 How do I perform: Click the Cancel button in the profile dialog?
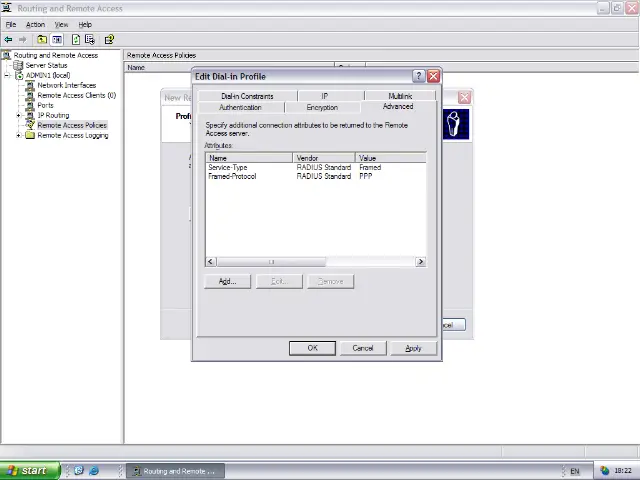pyautogui.click(x=363, y=348)
